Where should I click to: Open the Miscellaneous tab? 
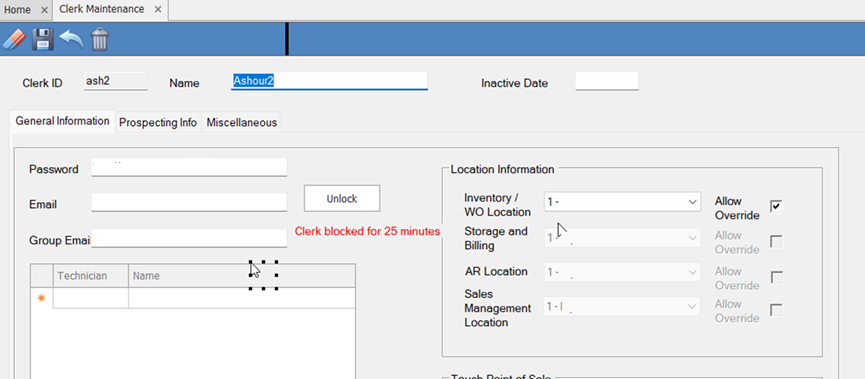click(x=242, y=122)
